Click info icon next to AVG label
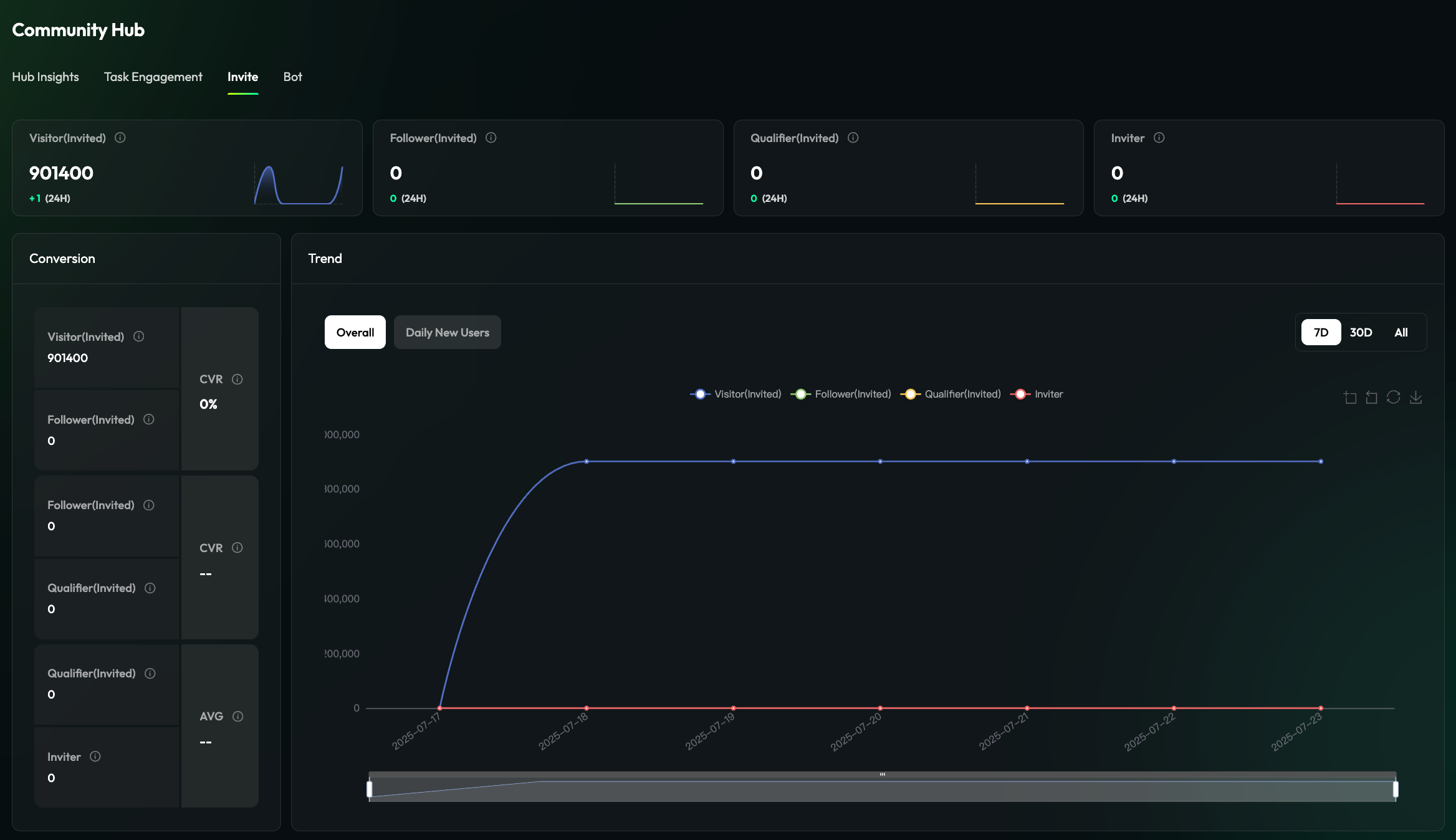This screenshot has width=1456, height=840. pos(237,716)
